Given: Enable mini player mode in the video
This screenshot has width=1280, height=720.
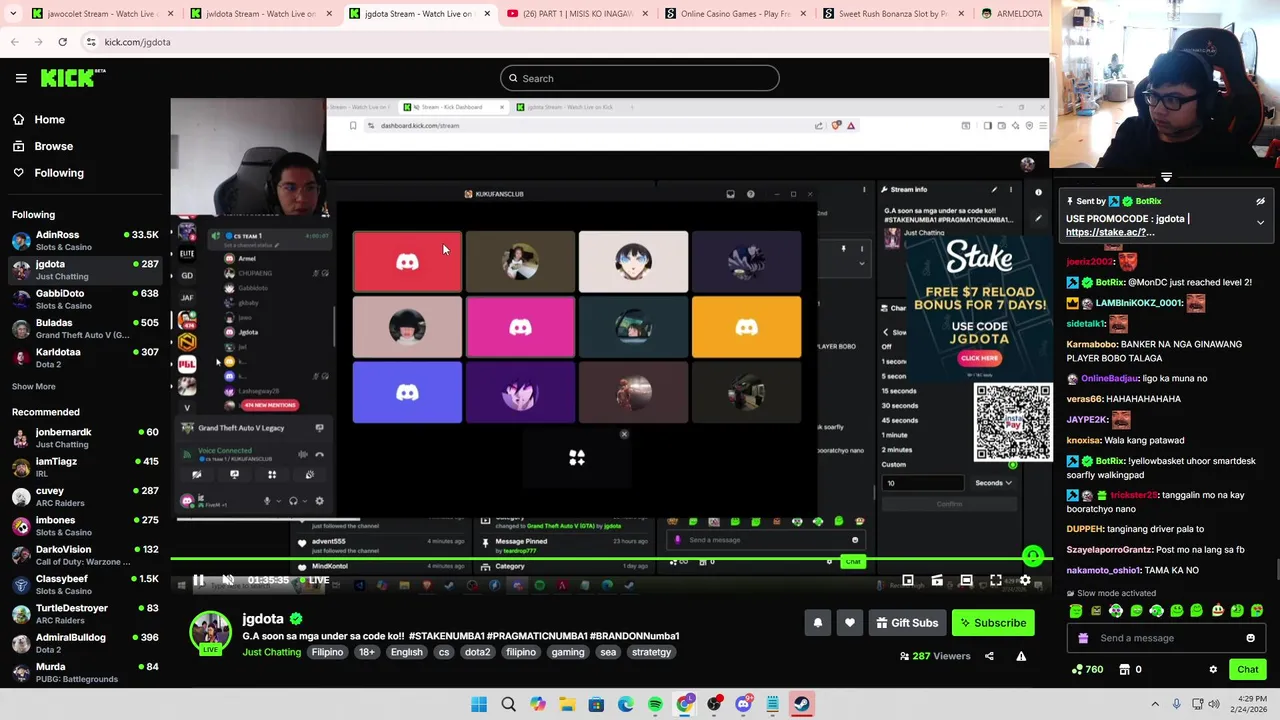Looking at the screenshot, I should 908,580.
